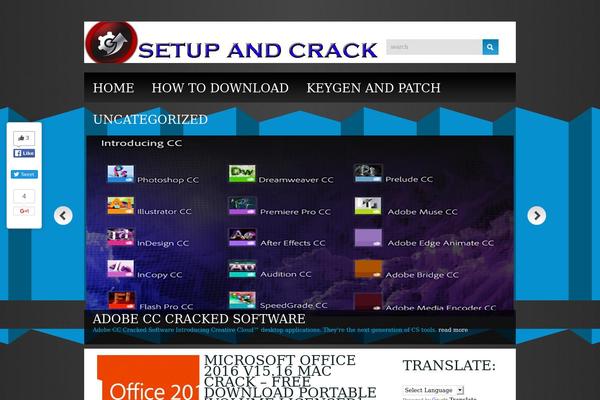Viewport: 600px width, 400px height.
Task: Focus the search input field
Action: (x=434, y=47)
